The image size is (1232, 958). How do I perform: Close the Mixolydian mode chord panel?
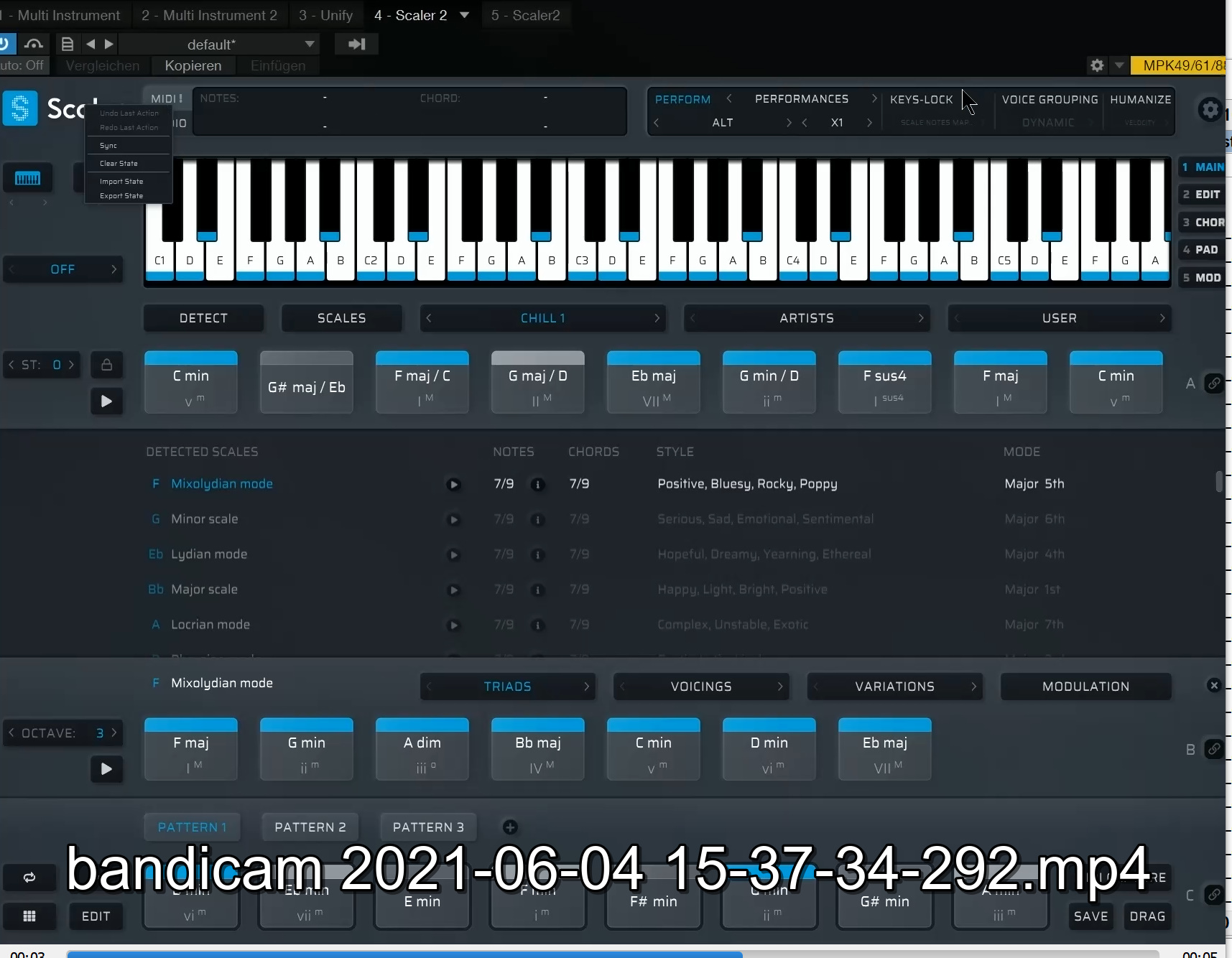(x=1214, y=686)
